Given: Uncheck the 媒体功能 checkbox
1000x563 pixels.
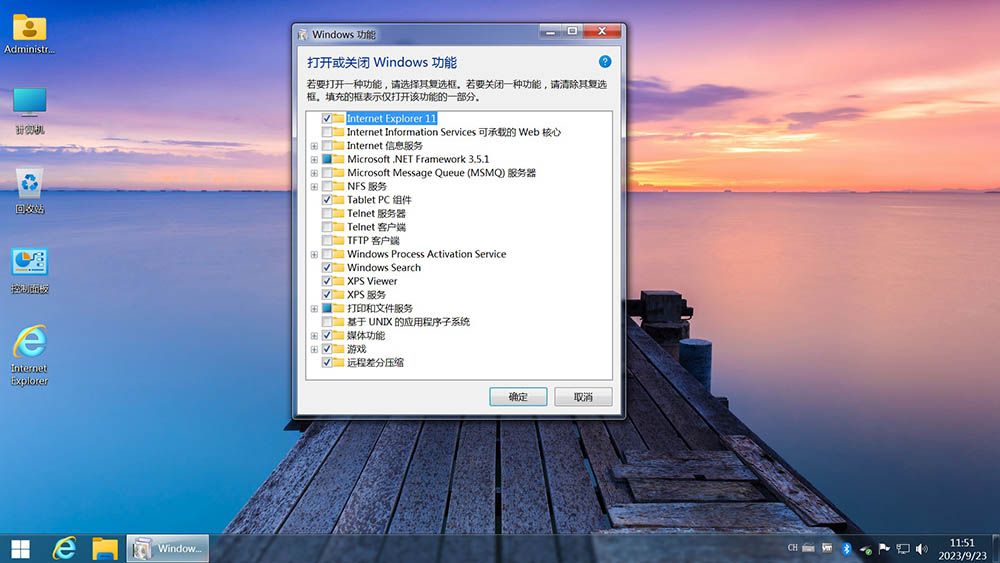Looking at the screenshot, I should [x=327, y=335].
